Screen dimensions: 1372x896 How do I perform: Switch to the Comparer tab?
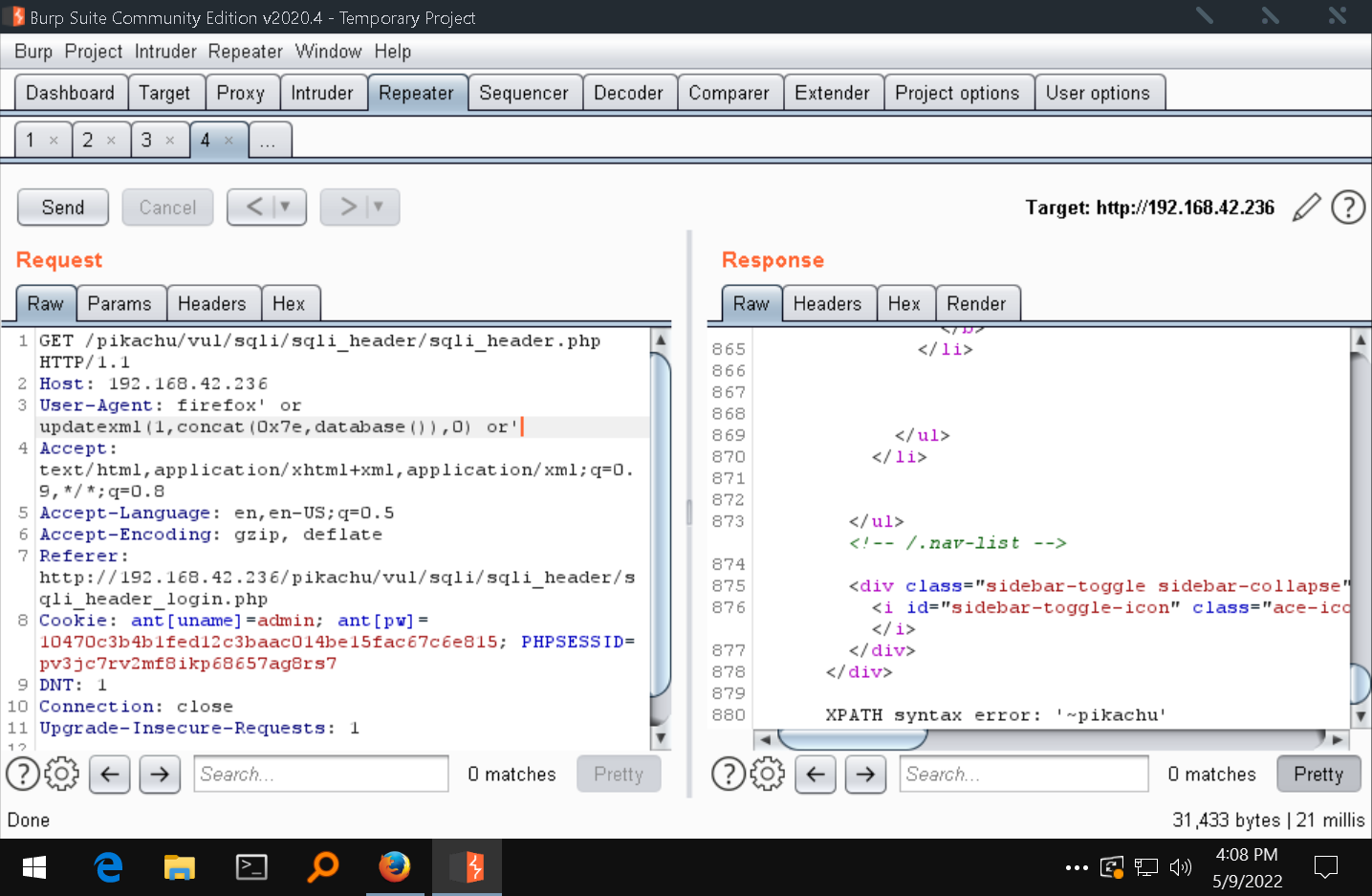click(729, 93)
